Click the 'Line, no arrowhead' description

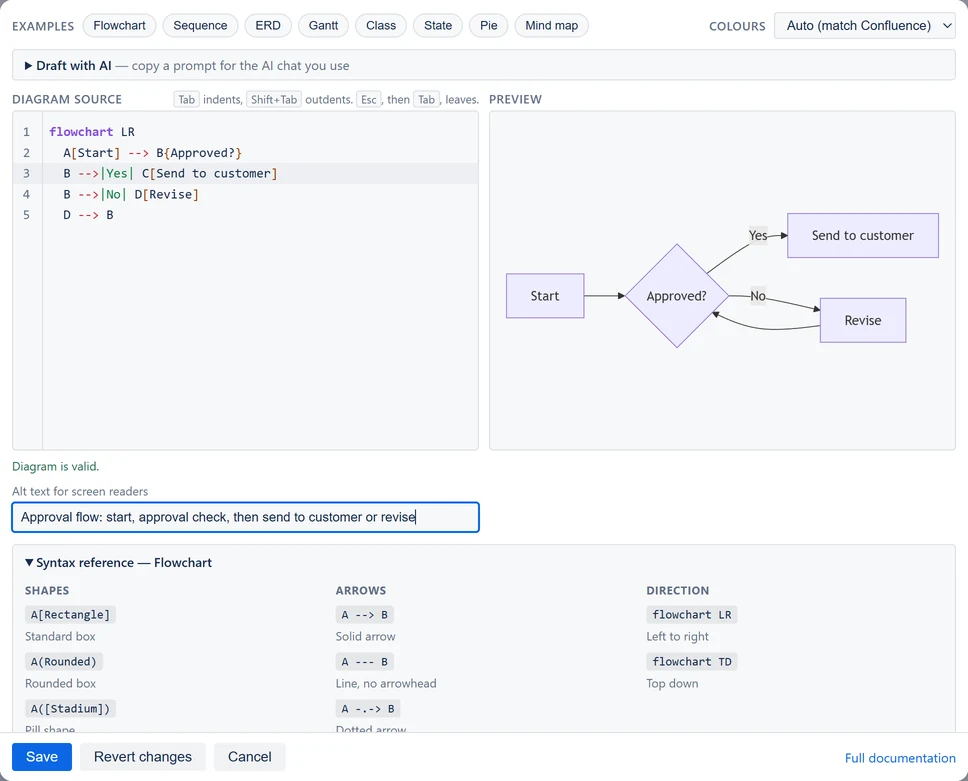point(386,683)
